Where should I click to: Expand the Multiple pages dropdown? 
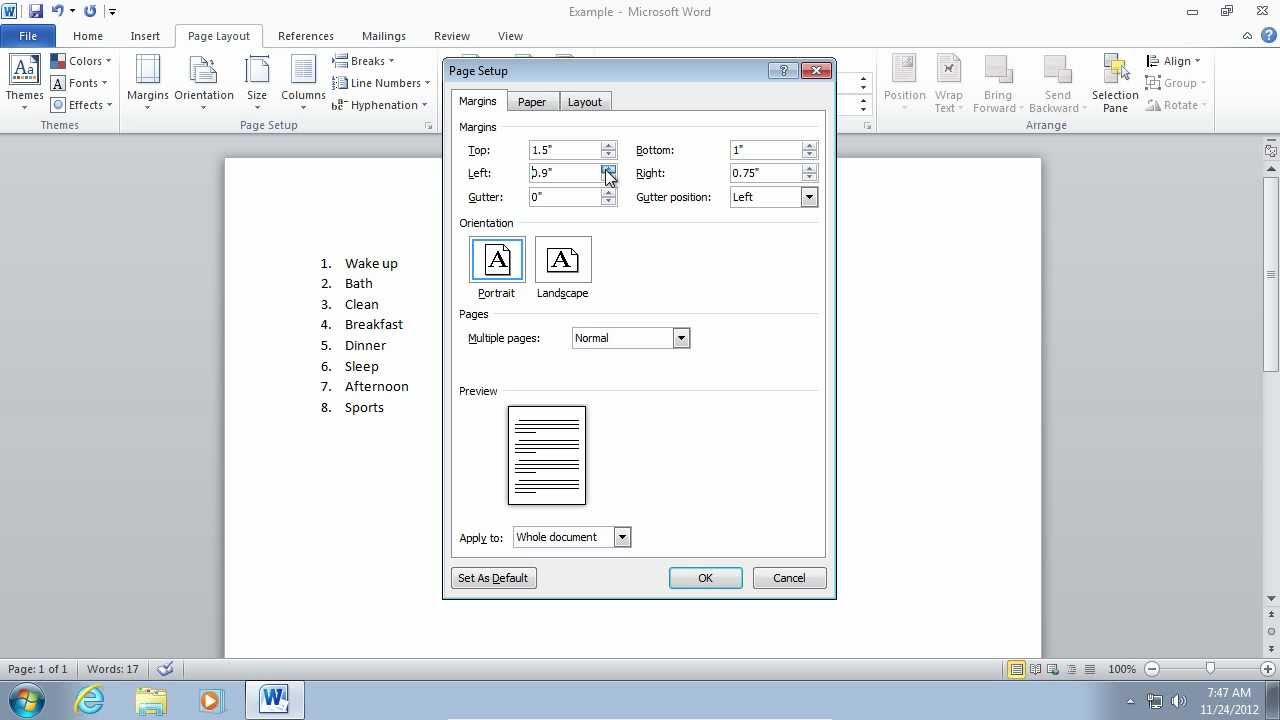[681, 338]
